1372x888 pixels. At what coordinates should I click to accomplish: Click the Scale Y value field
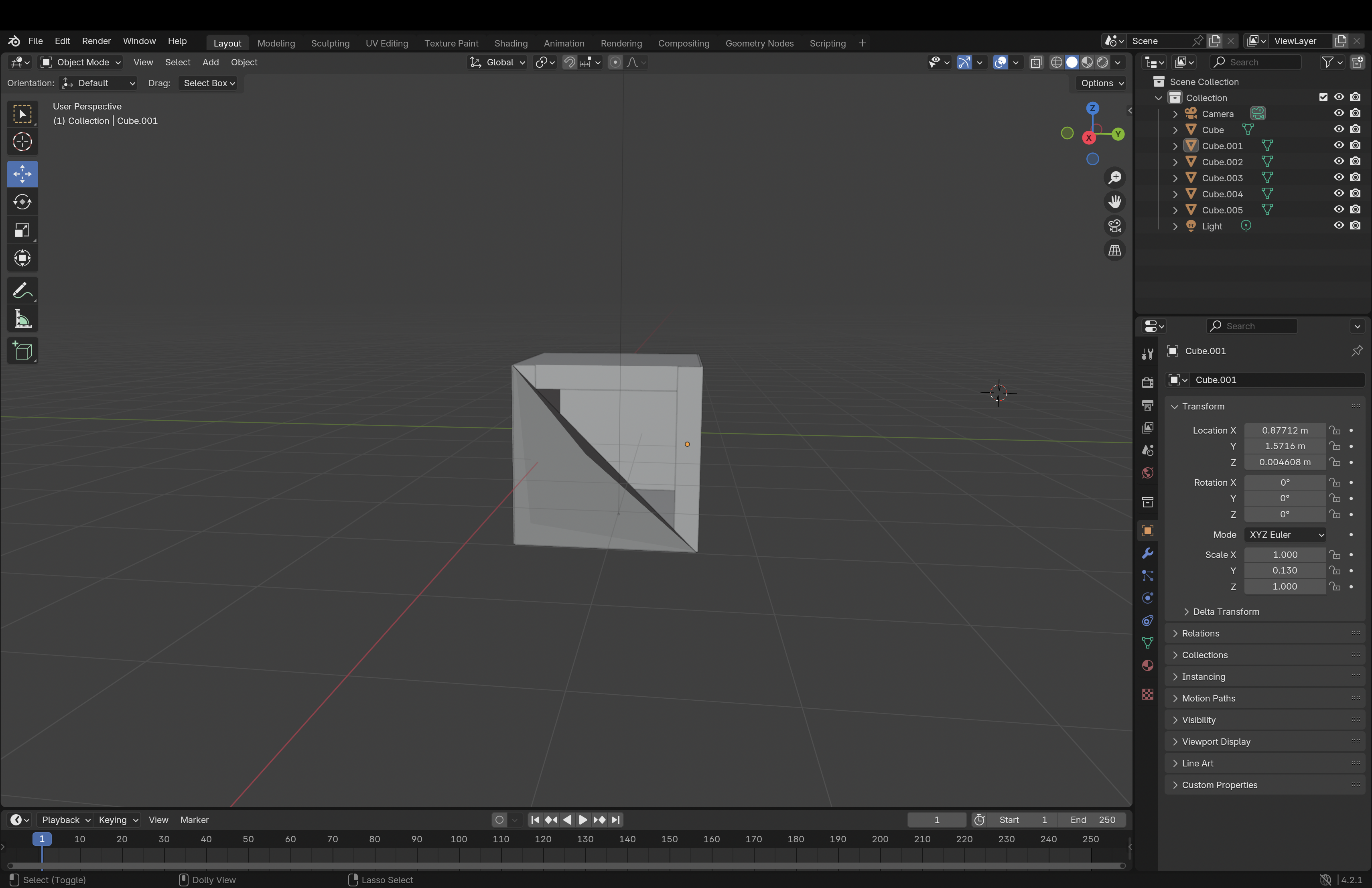tap(1285, 570)
